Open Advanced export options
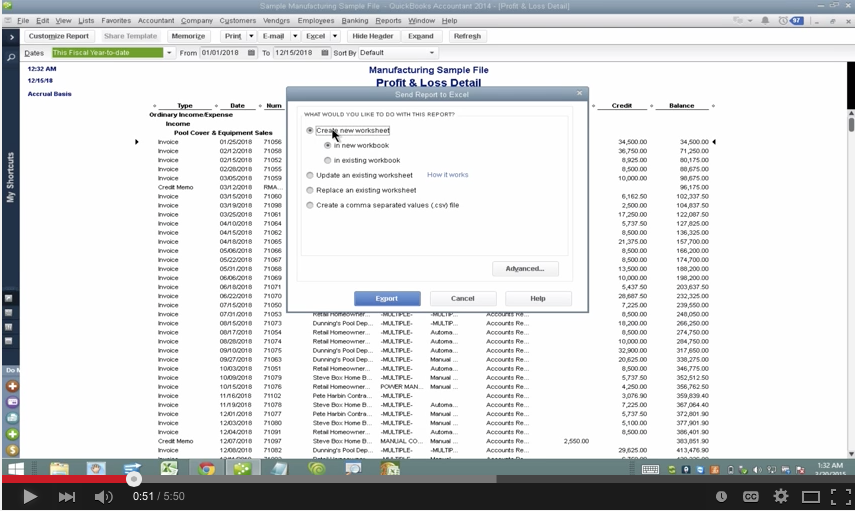 [x=525, y=269]
